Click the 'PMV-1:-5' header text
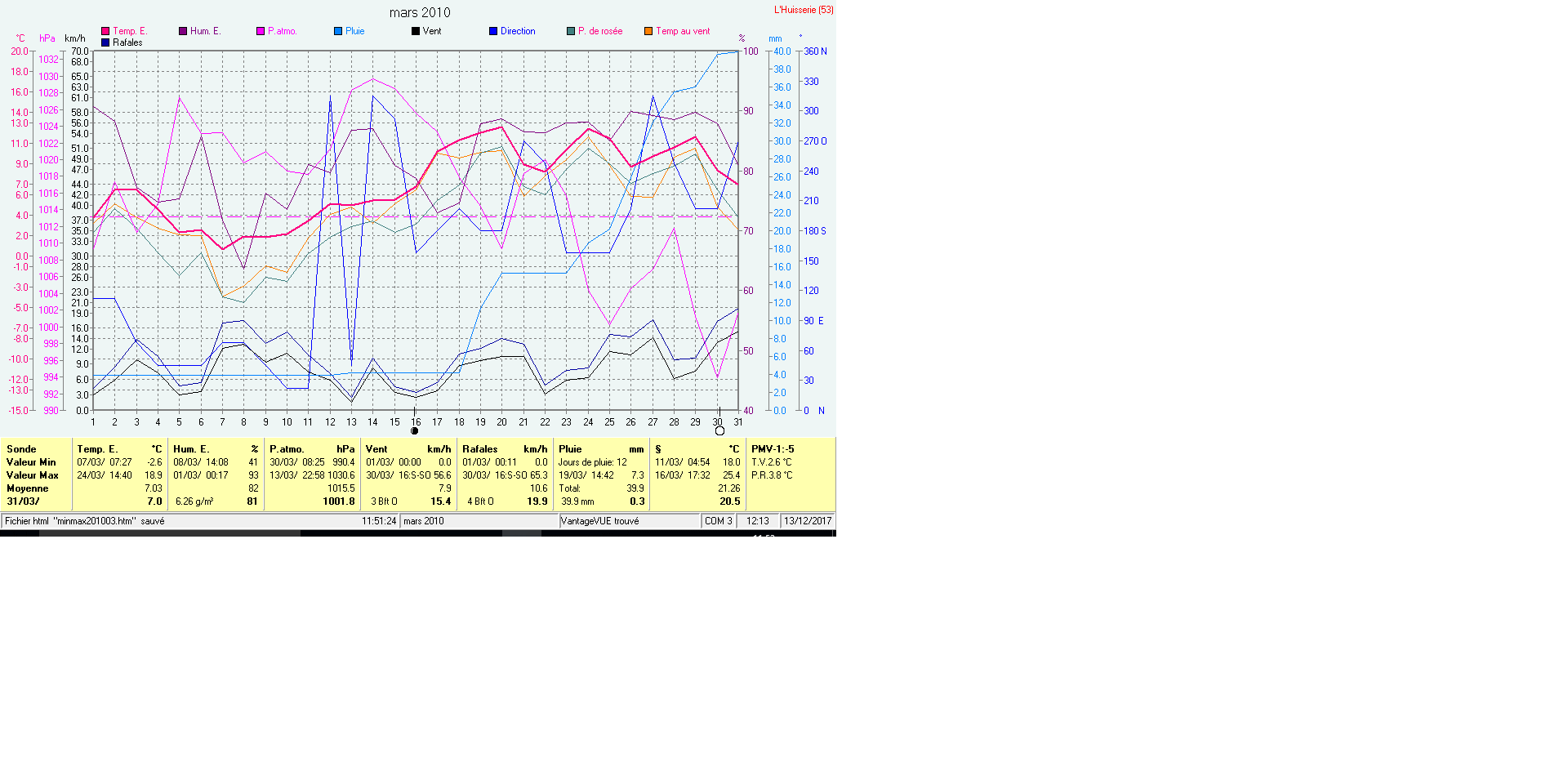This screenshot has width=1568, height=762. [773, 449]
